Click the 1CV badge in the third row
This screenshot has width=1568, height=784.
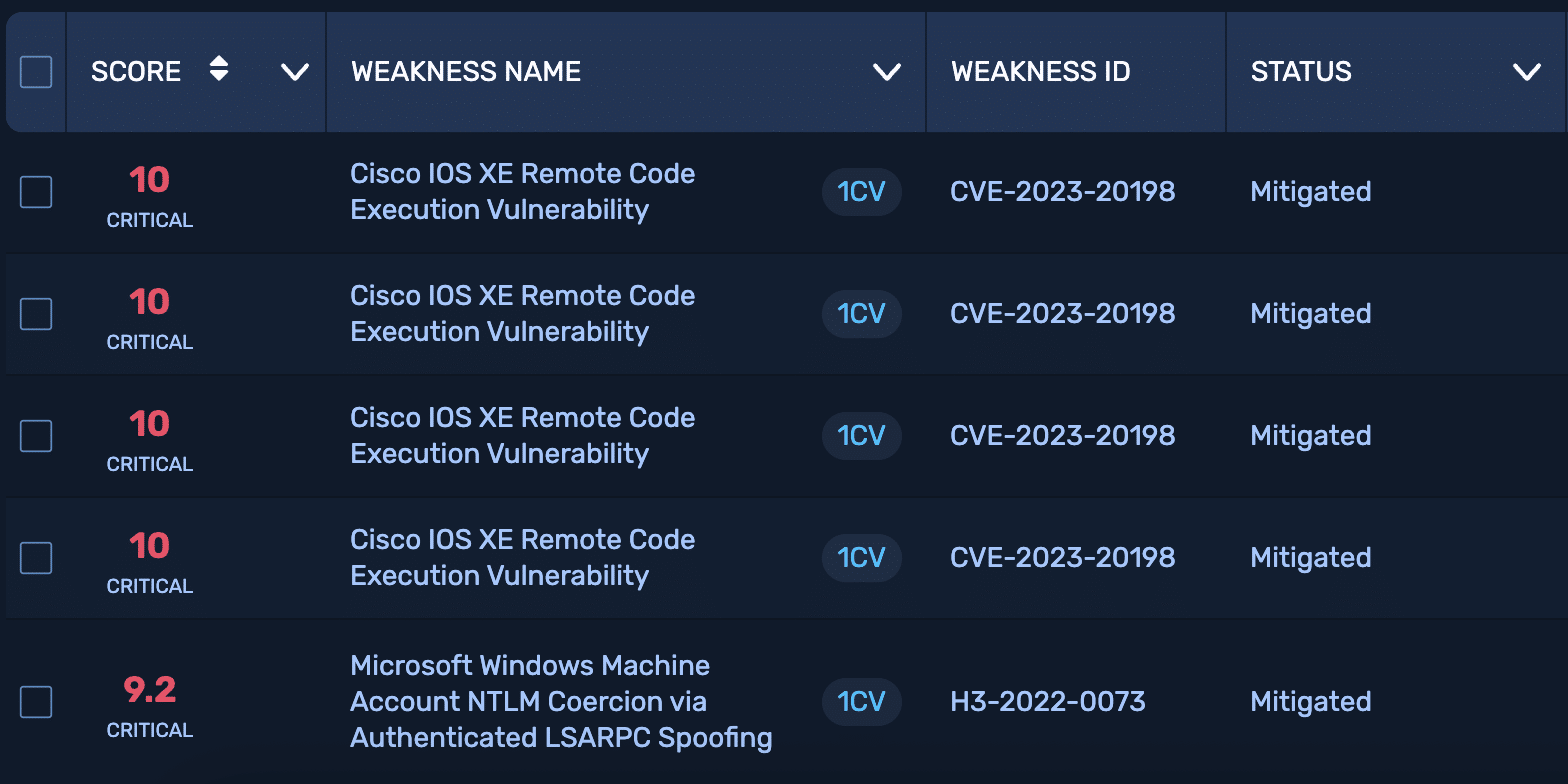(861, 436)
